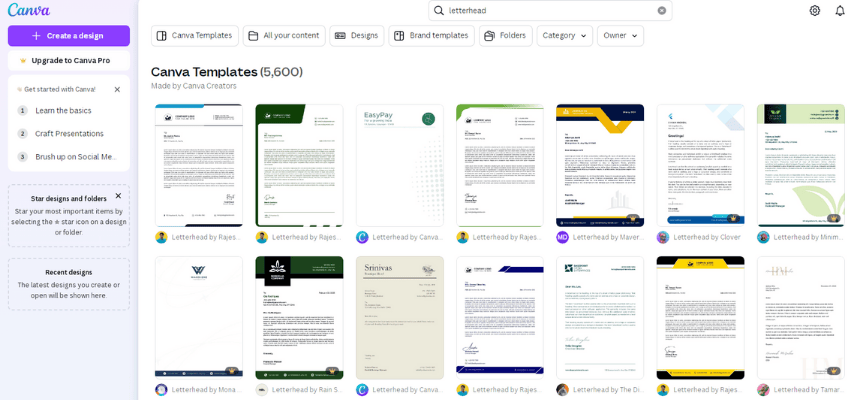The image size is (848, 400).
Task: Click the Pro crown on Clover template
Action: [733, 218]
